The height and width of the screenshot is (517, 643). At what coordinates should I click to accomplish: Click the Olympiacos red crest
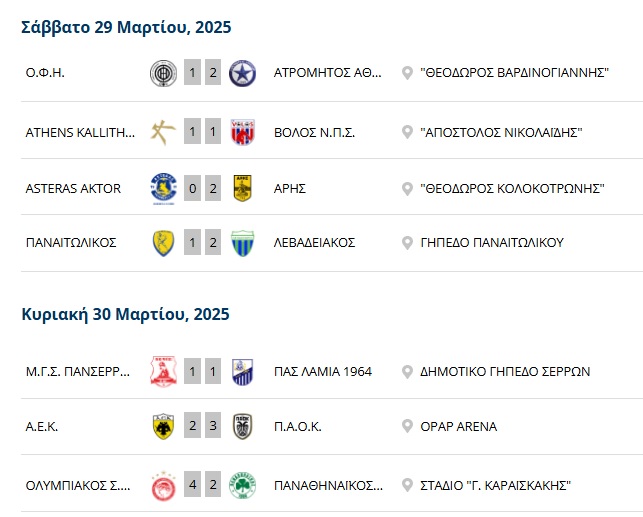tap(163, 486)
